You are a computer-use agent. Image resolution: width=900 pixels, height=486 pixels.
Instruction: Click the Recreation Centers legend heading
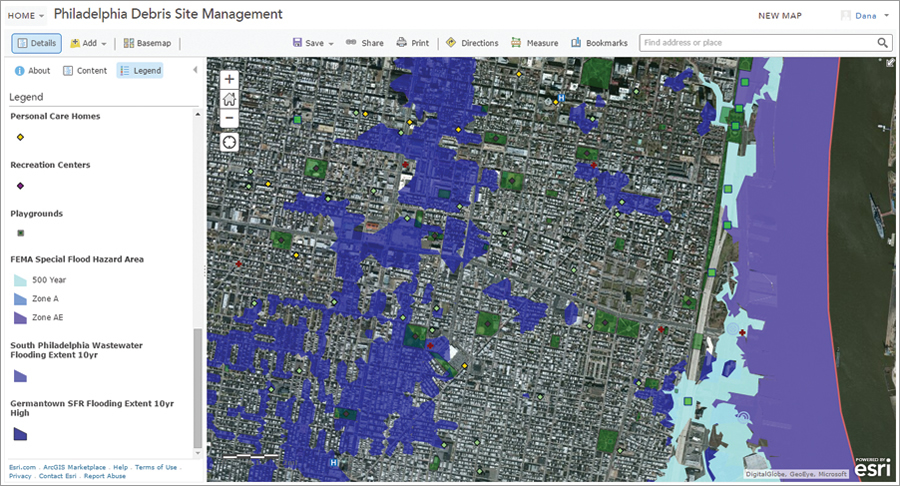[x=51, y=165]
